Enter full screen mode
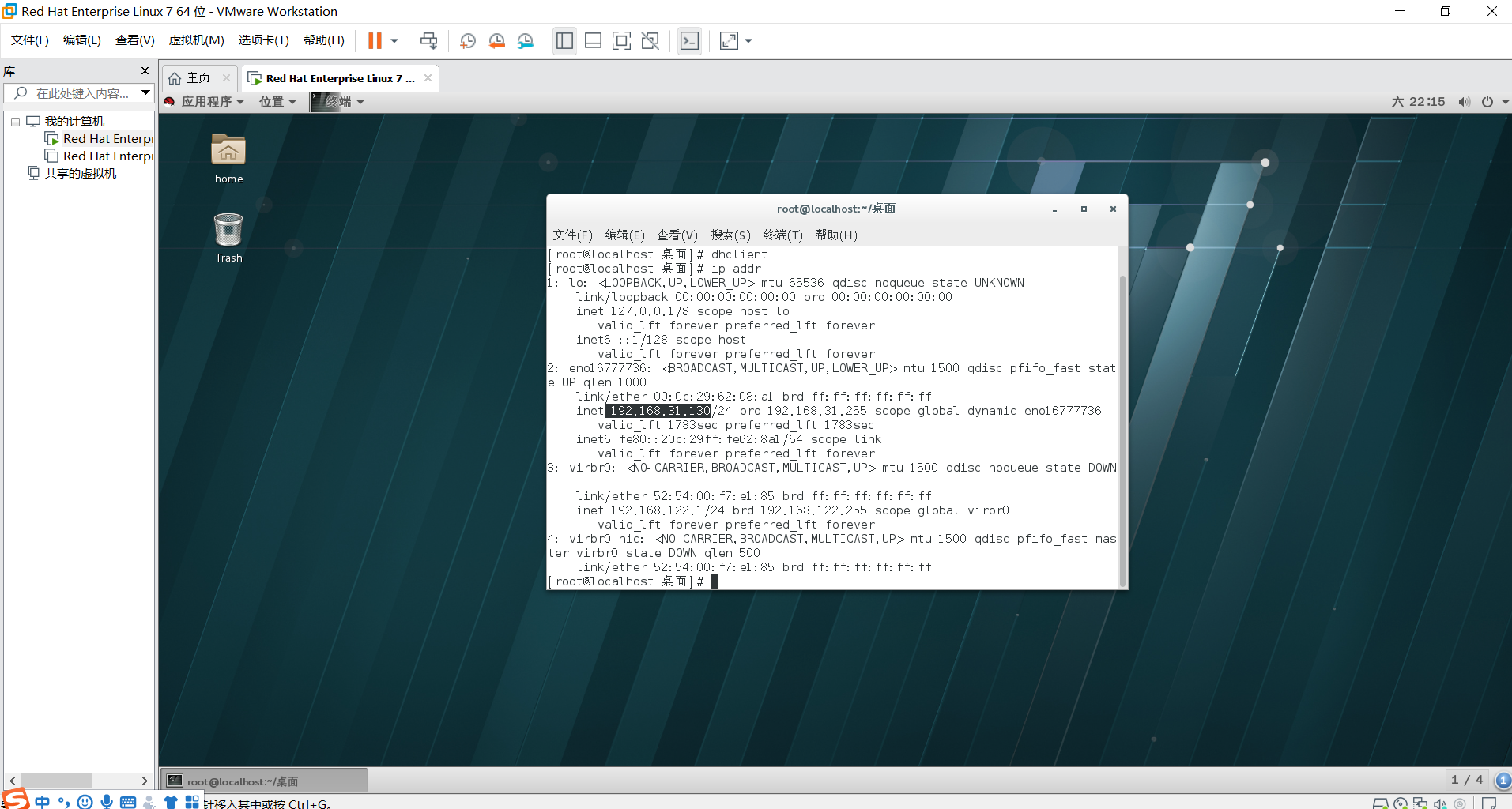This screenshot has width=1512, height=809. [x=622, y=40]
